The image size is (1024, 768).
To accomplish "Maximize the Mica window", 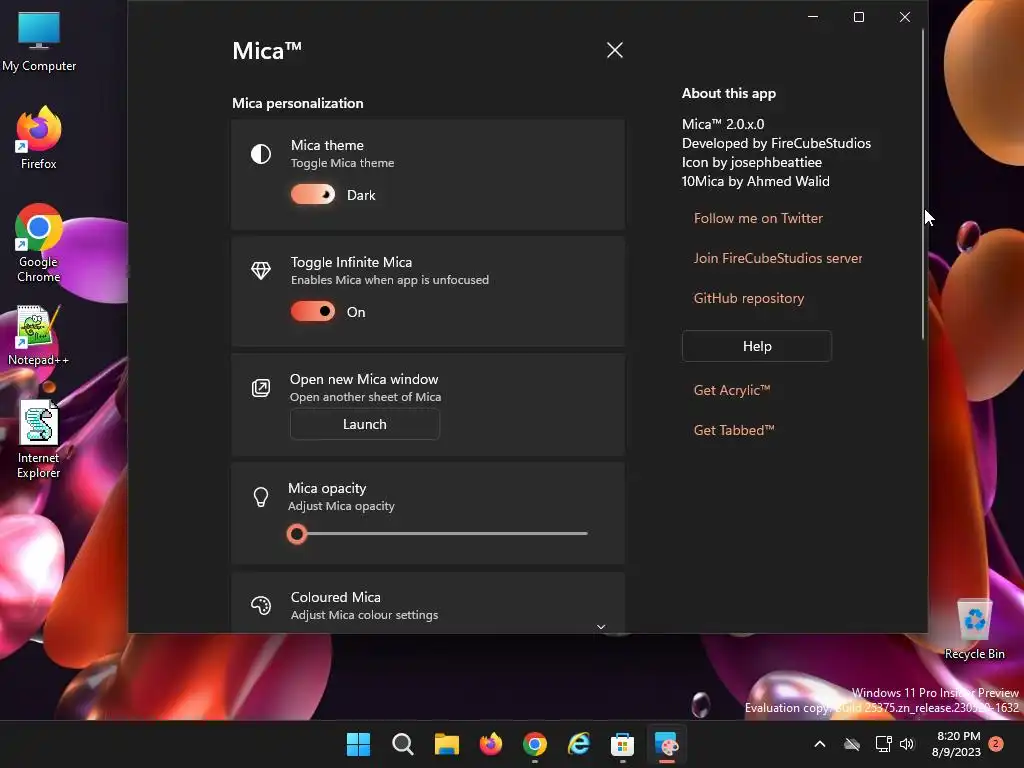I will click(x=859, y=17).
